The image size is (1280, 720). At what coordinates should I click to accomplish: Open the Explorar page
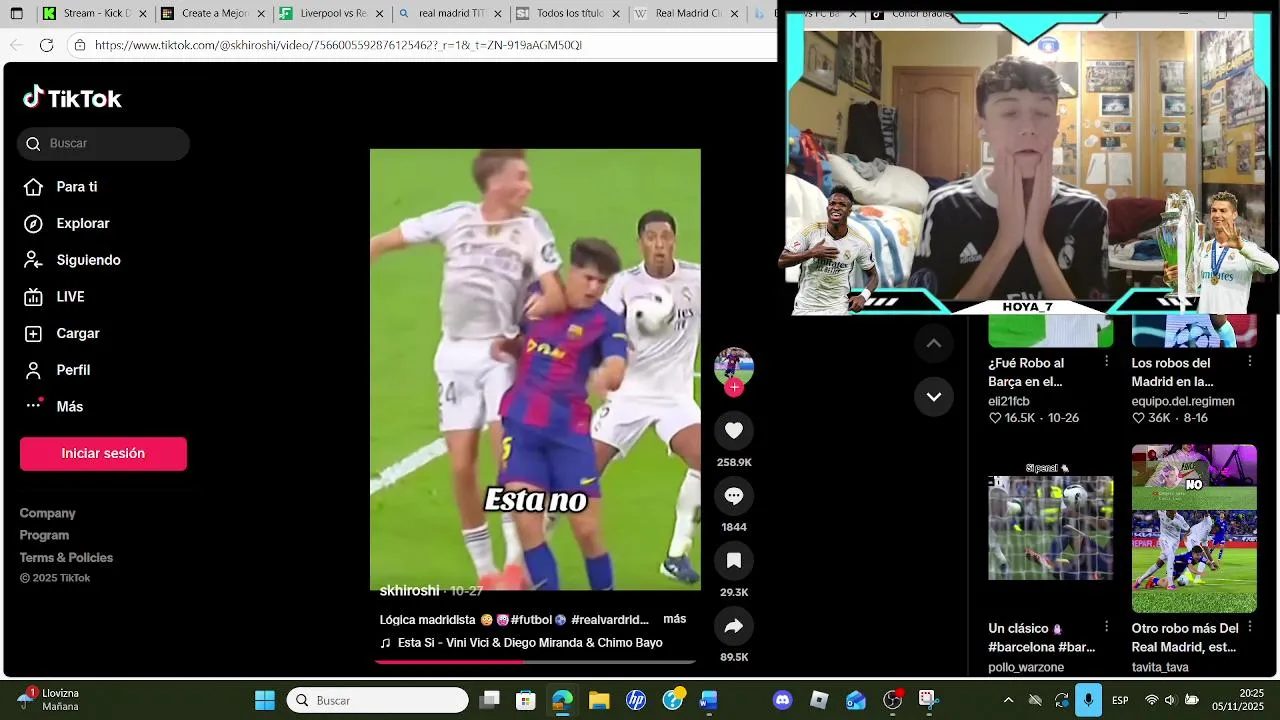[x=67, y=224]
